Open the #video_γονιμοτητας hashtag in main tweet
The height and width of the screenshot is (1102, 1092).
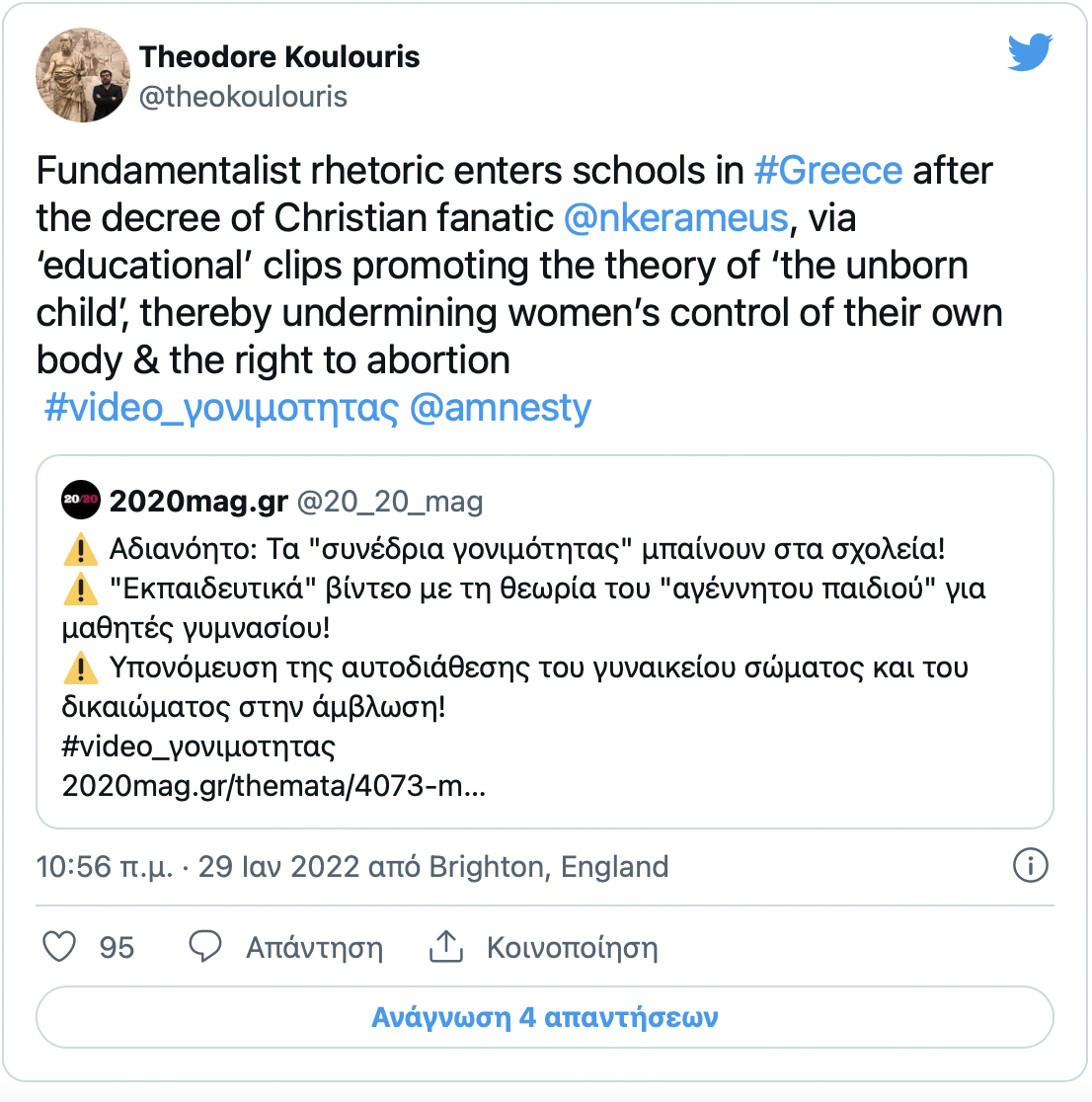tap(221, 408)
